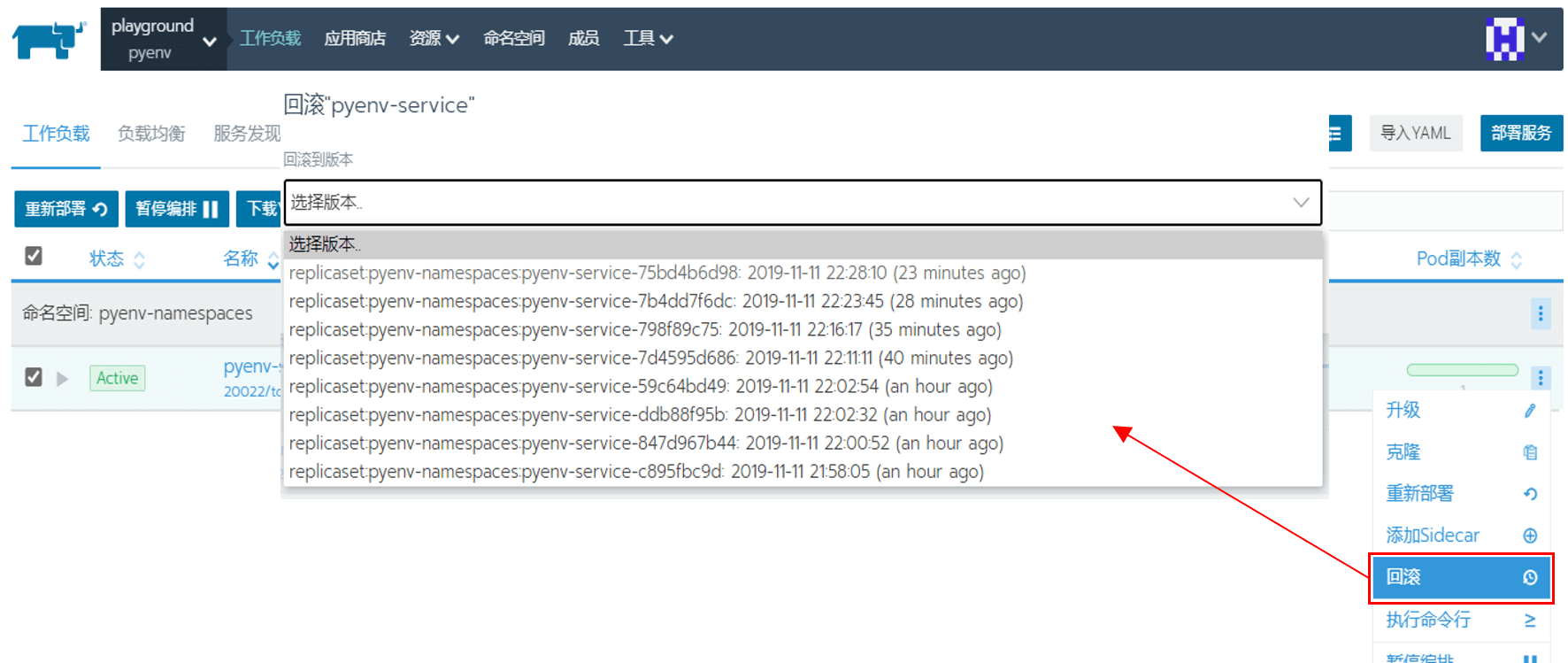Click the Rancher cow logo
This screenshot has width=1568, height=663.
(x=50, y=40)
